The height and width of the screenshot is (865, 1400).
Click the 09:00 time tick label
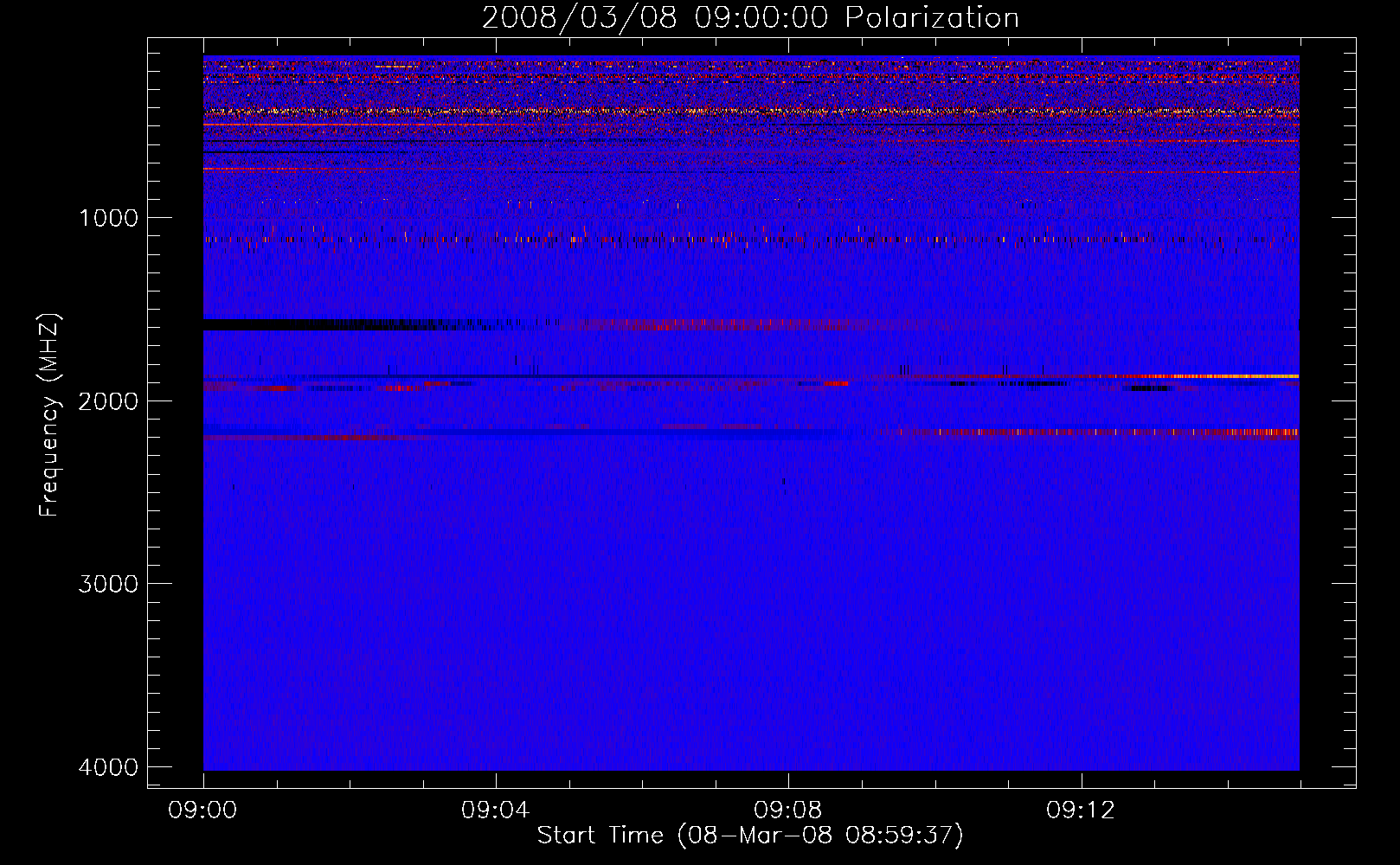click(x=202, y=811)
